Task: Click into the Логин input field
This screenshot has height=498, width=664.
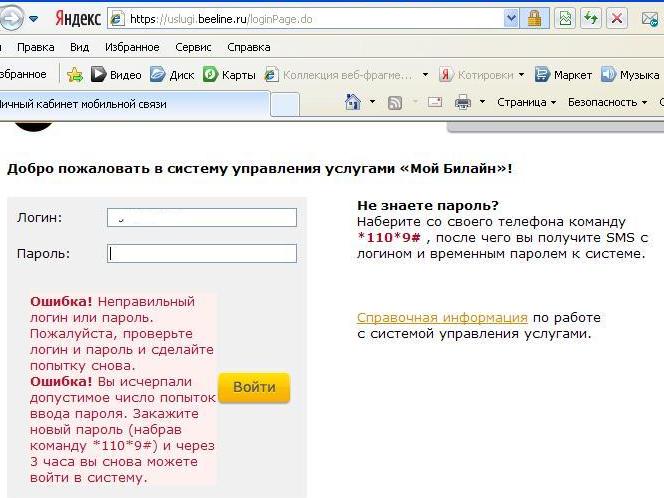Action: [202, 218]
